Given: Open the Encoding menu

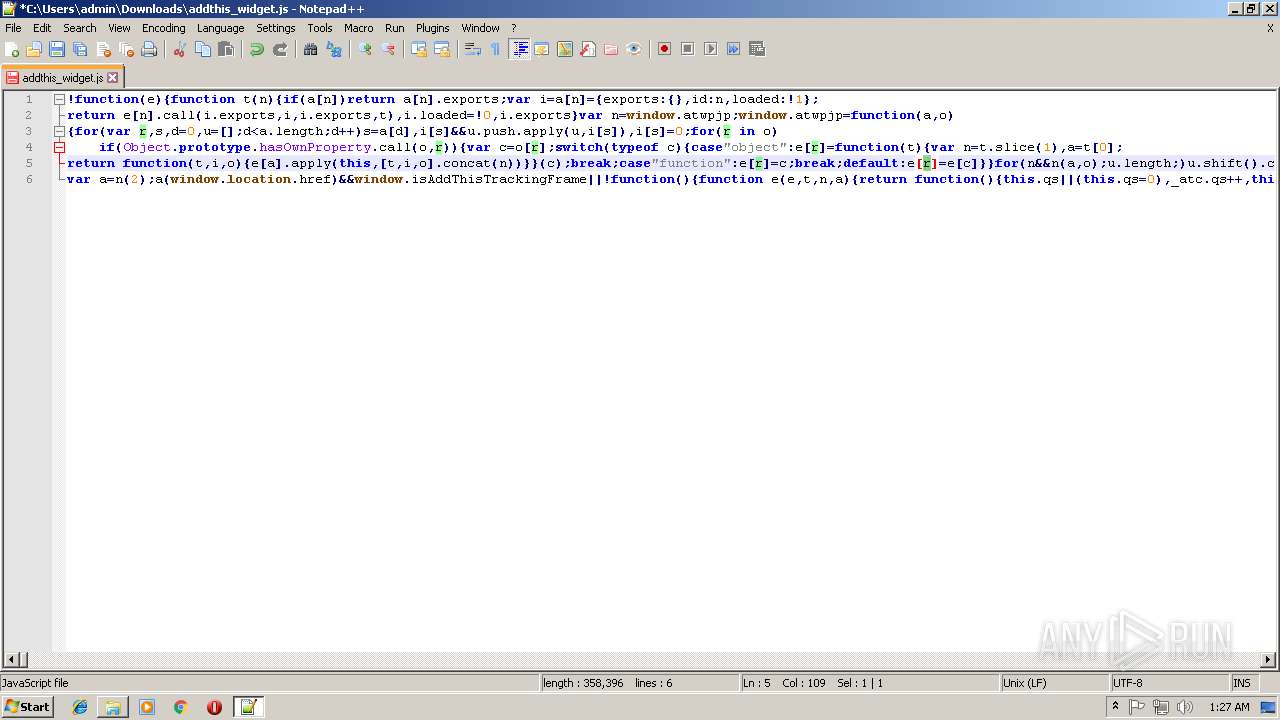Looking at the screenshot, I should pos(164,28).
